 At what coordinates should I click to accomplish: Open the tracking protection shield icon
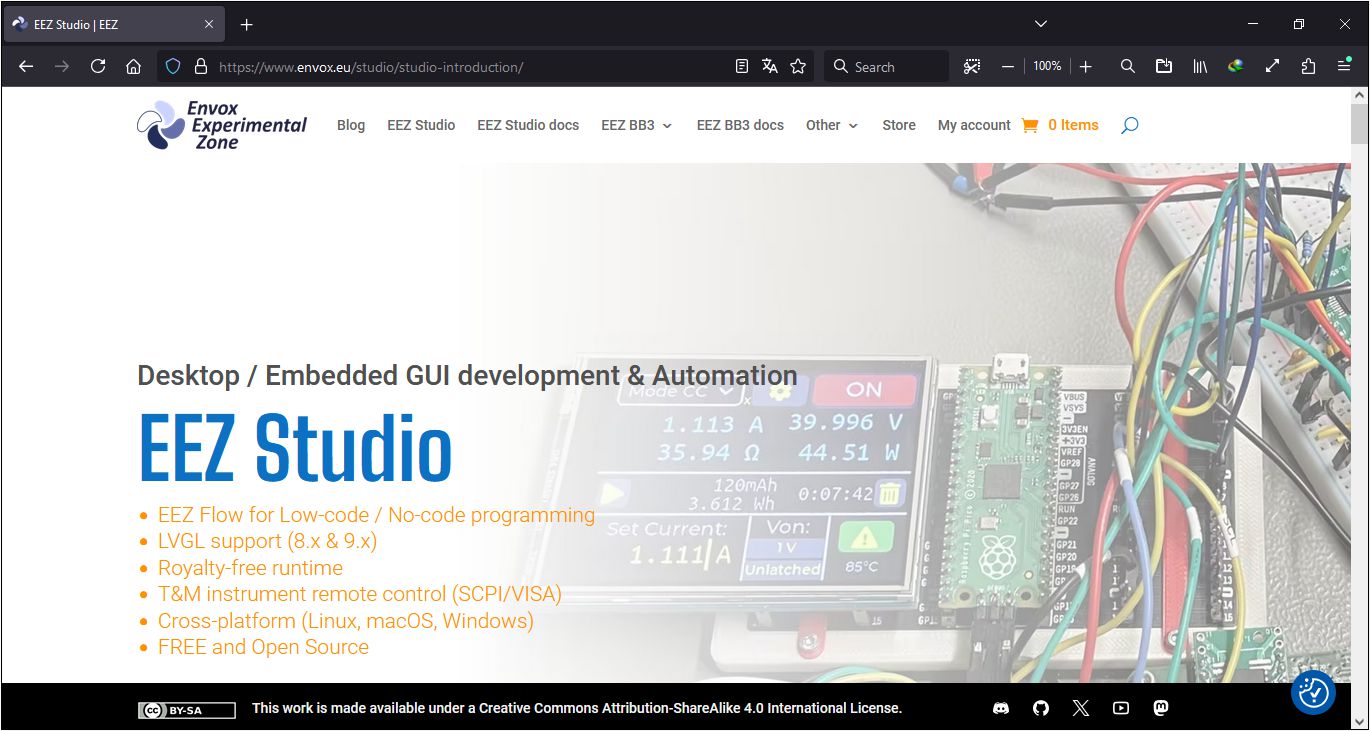(173, 67)
